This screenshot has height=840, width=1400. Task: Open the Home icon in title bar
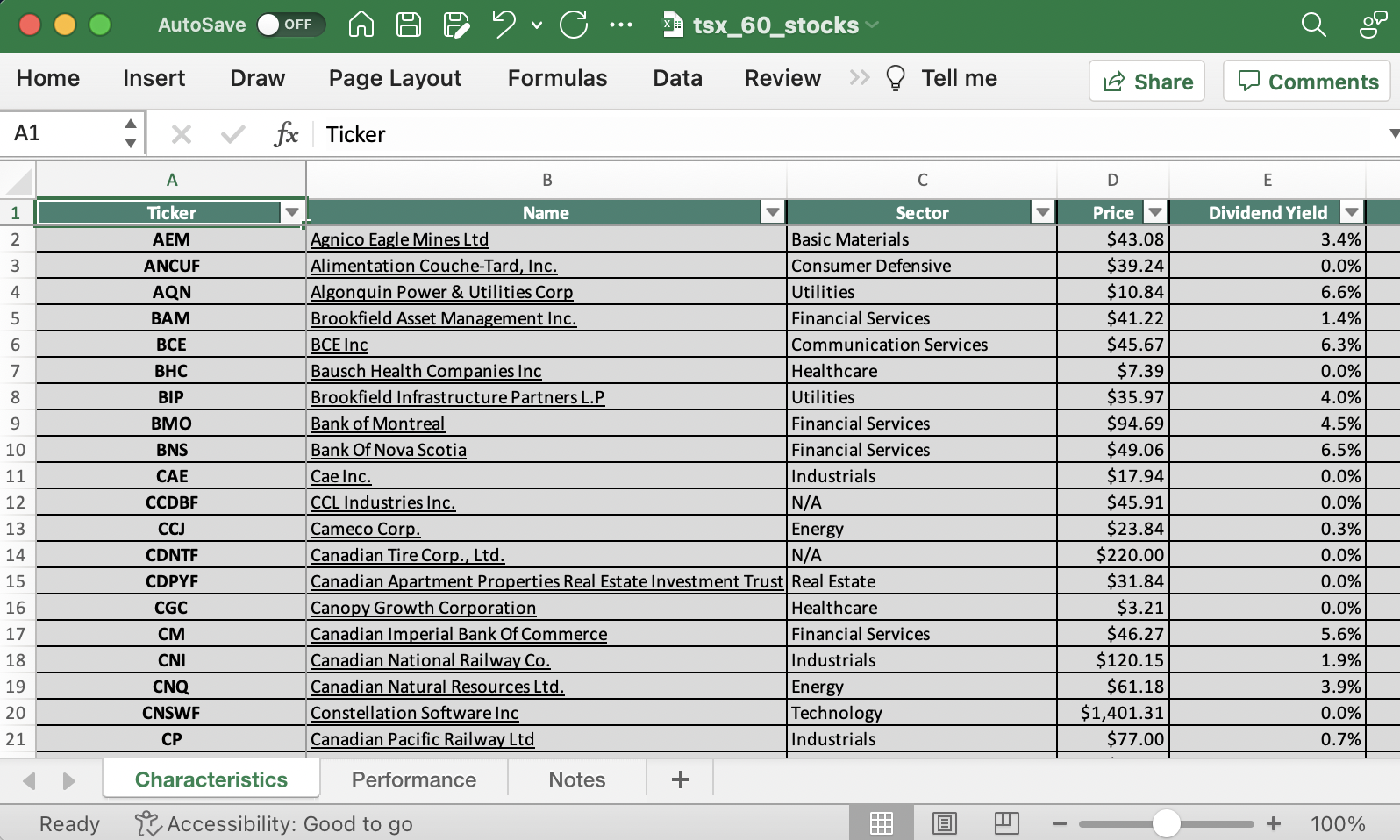pyautogui.click(x=361, y=25)
